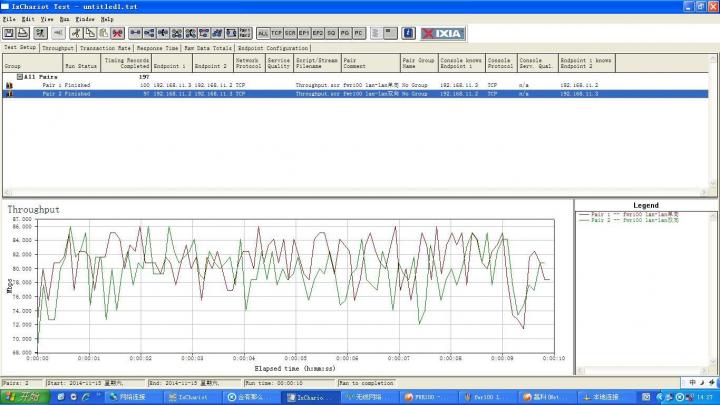Click the Network Protocol column header
The height and width of the screenshot is (405, 720).
(249, 63)
